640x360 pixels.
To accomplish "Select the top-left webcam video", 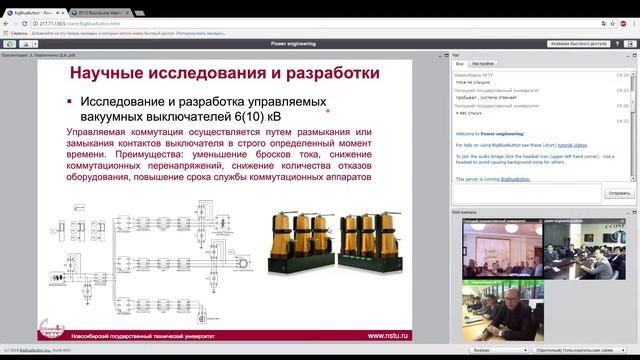I will point(503,249).
